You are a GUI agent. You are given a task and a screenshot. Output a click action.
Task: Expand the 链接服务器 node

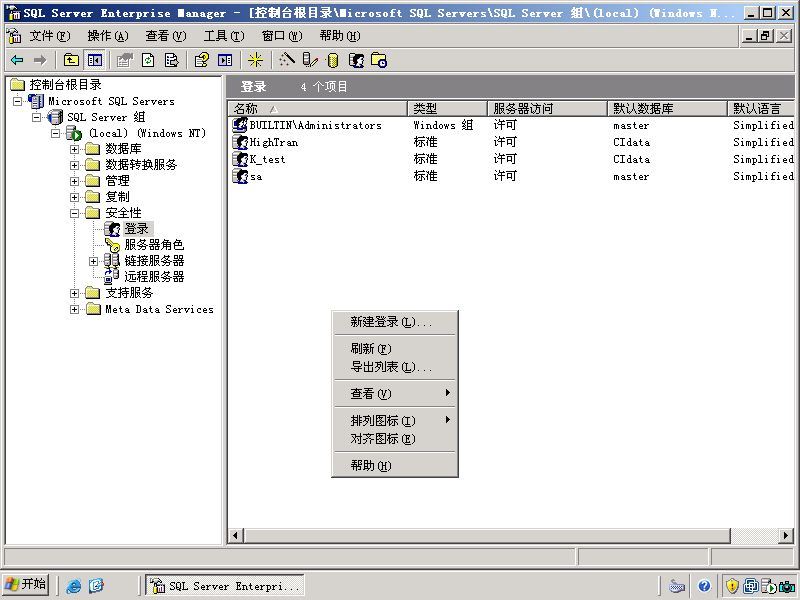pyautogui.click(x=93, y=261)
